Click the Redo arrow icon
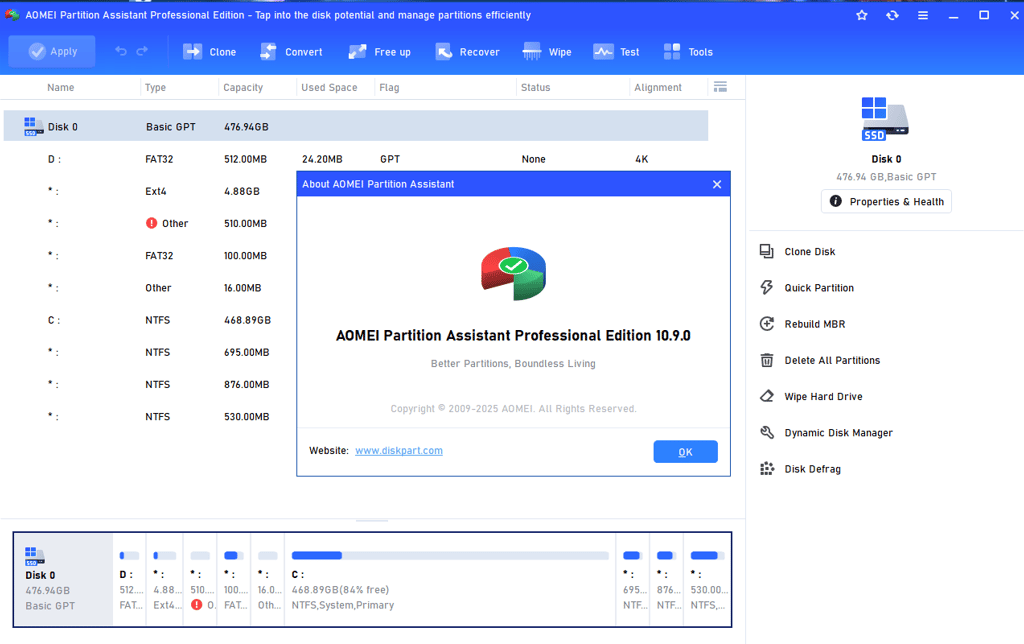 (x=142, y=51)
